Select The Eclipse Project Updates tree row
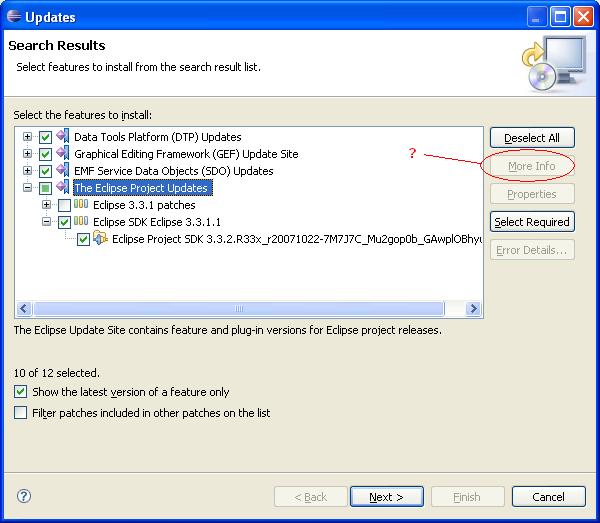Viewport: 600px width, 523px height. click(143, 188)
